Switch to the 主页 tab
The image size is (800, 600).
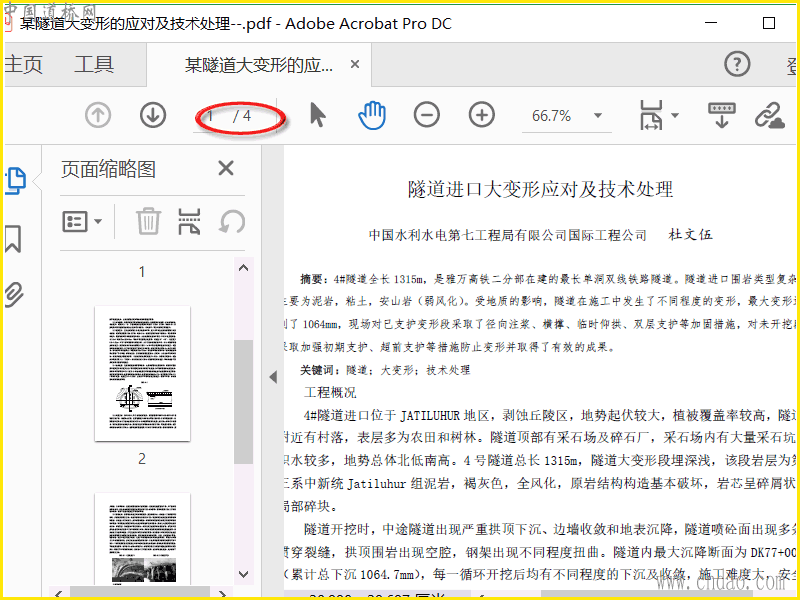23,64
